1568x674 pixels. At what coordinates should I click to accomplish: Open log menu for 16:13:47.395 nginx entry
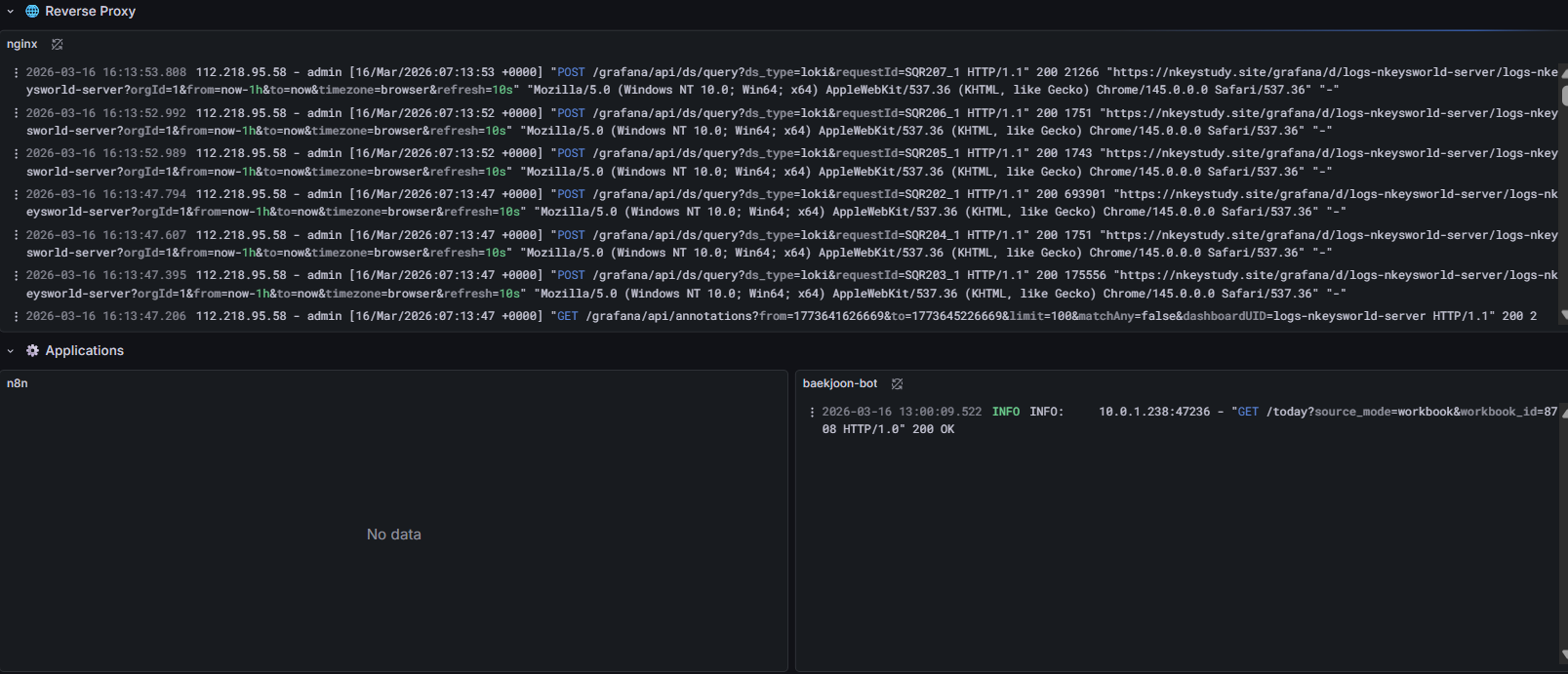16,276
